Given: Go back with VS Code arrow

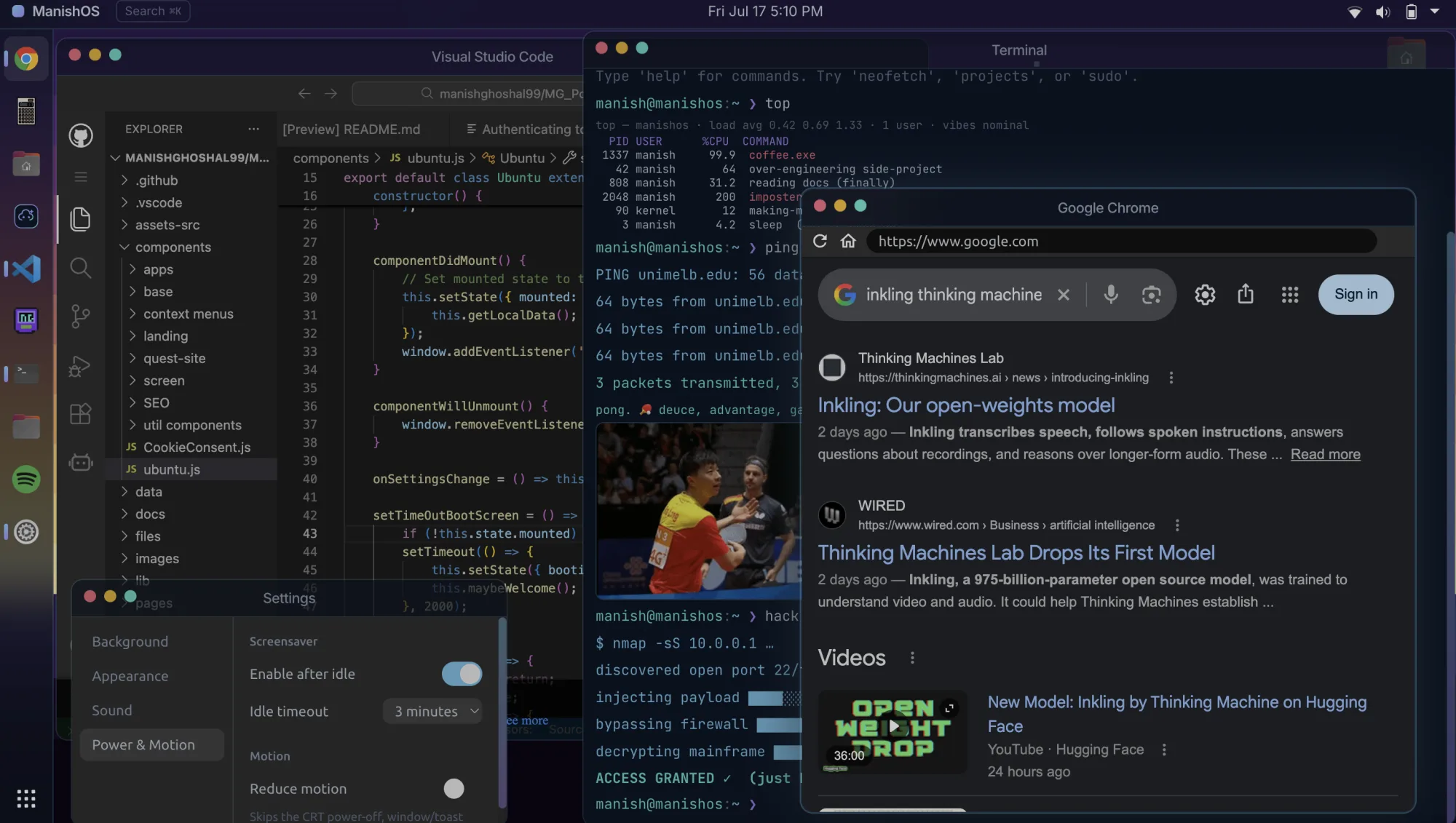Looking at the screenshot, I should click(x=304, y=93).
